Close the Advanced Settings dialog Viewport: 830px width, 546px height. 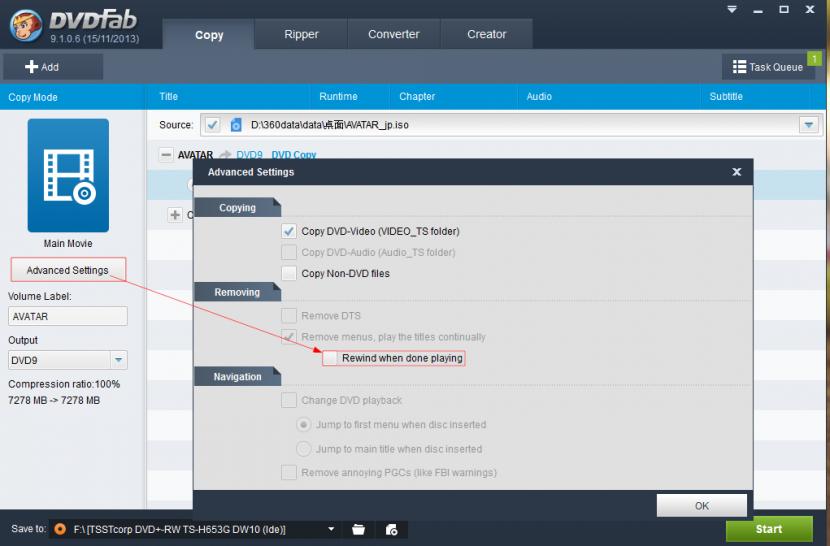point(736,172)
